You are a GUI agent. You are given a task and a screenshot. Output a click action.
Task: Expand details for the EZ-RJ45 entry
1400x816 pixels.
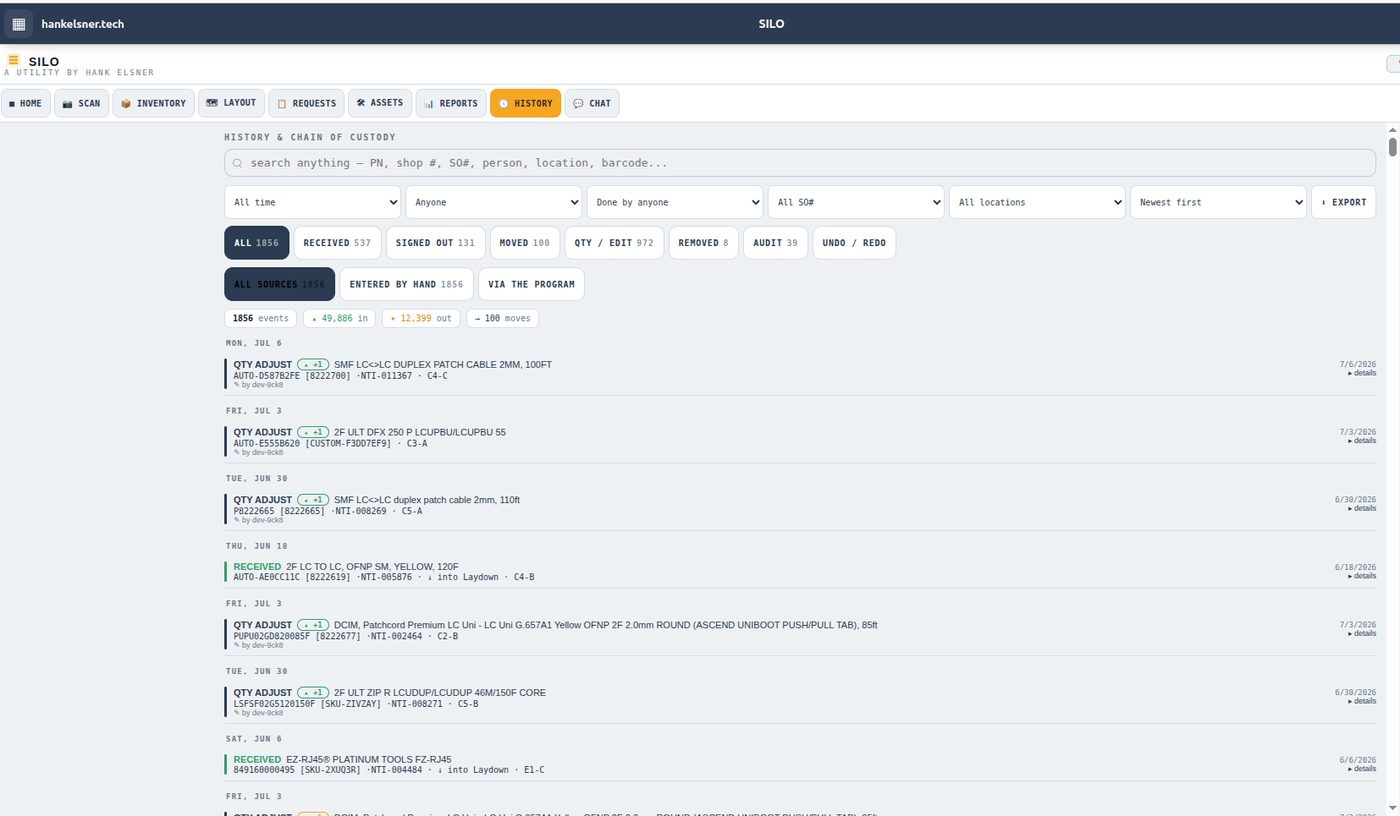[x=1362, y=769]
